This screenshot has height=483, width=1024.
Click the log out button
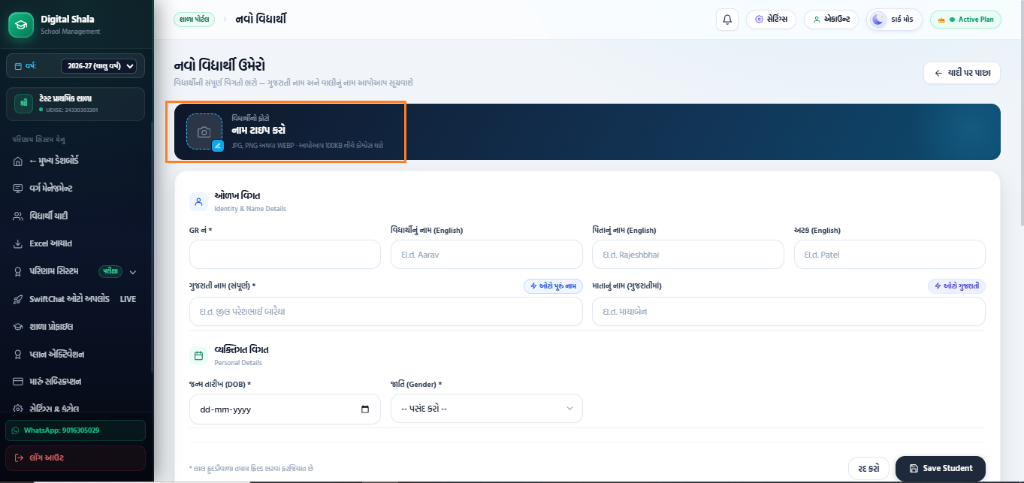(x=76, y=458)
